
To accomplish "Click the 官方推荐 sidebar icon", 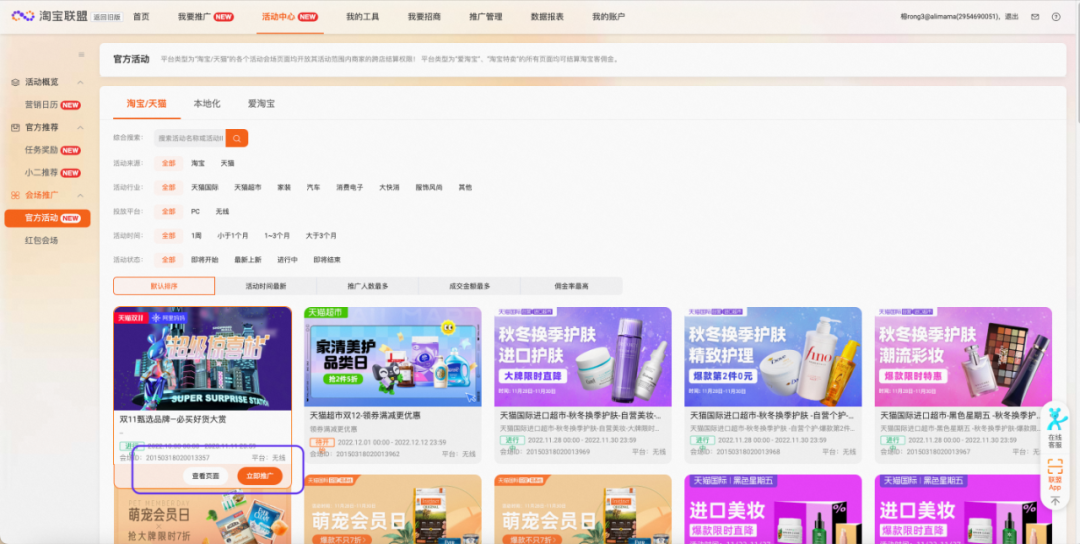I will (x=15, y=127).
